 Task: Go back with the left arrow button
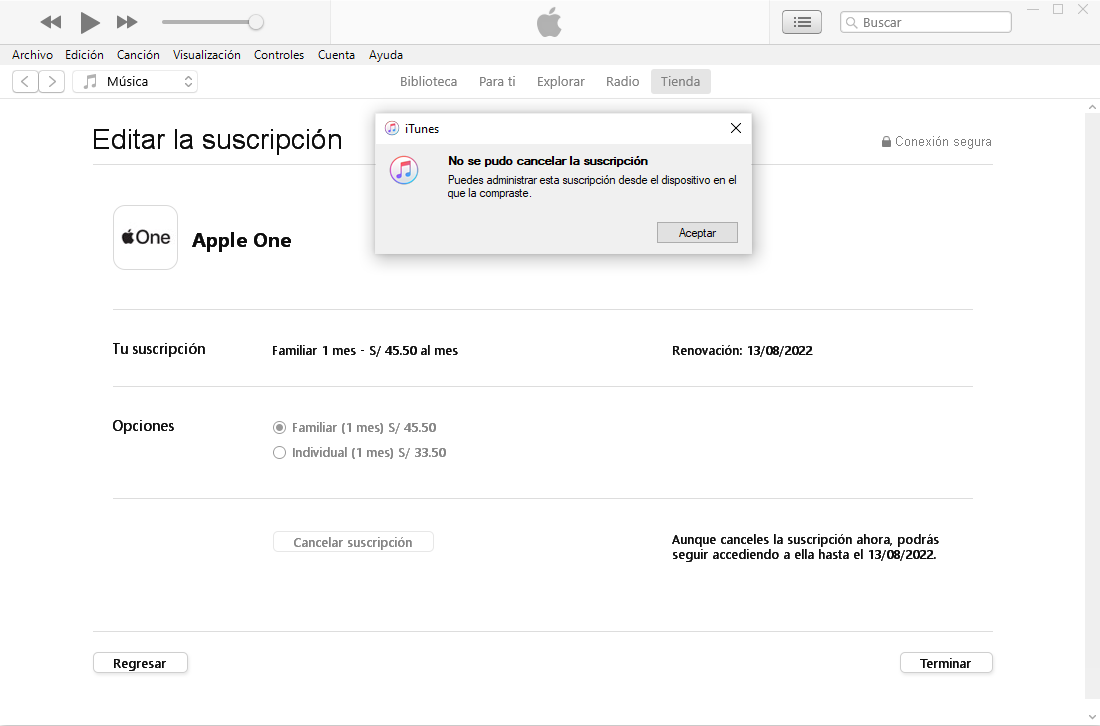[x=25, y=81]
